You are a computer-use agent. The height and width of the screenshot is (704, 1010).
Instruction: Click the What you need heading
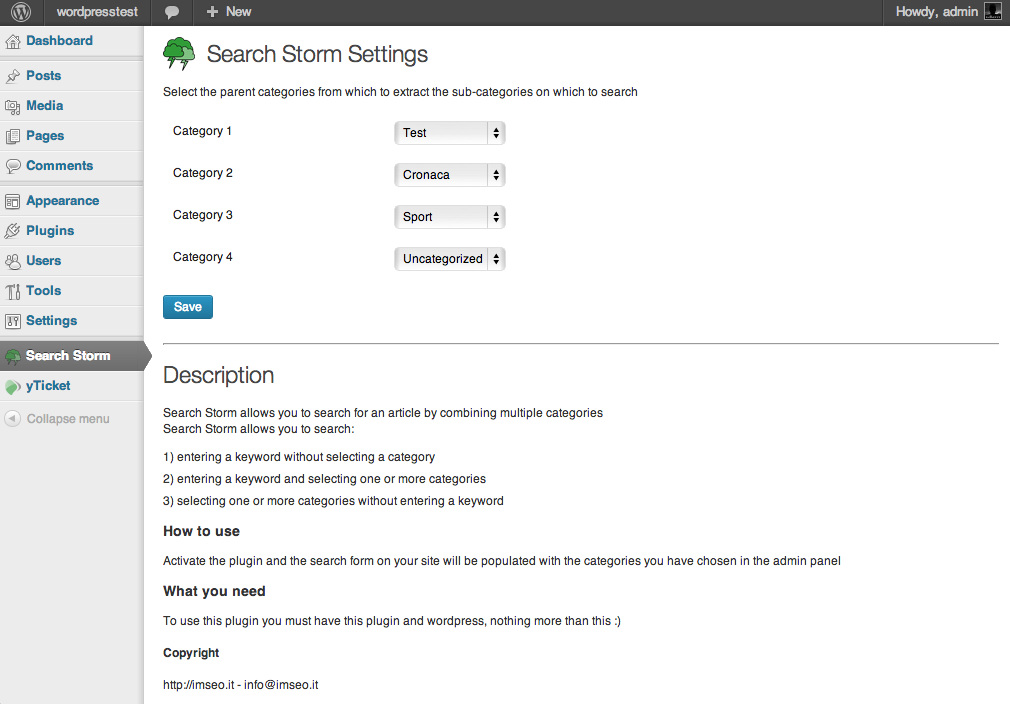(214, 591)
